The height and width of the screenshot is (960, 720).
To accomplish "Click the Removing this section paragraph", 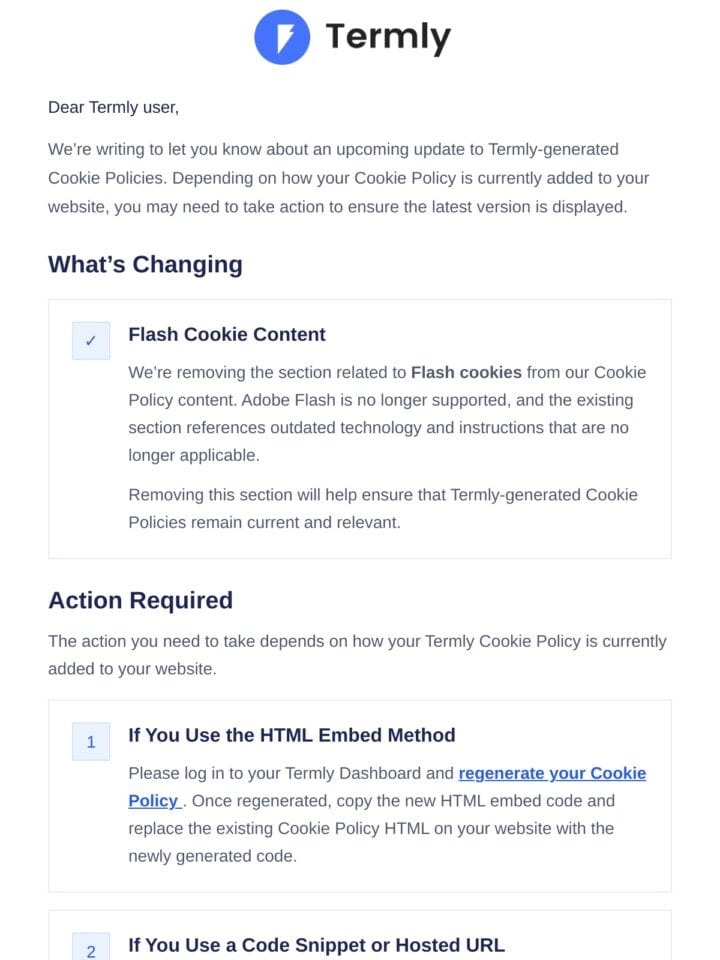I will click(x=383, y=508).
